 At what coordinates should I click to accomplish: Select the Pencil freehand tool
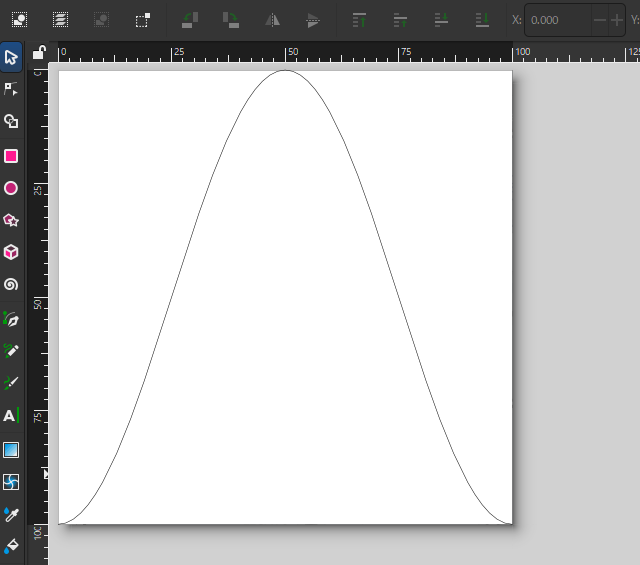coord(11,351)
